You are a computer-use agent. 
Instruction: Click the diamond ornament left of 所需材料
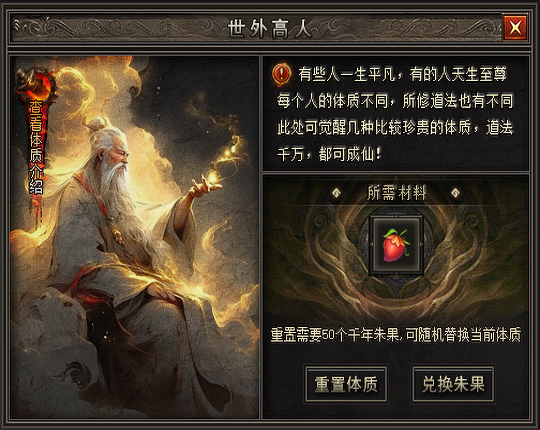pyautogui.click(x=336, y=193)
